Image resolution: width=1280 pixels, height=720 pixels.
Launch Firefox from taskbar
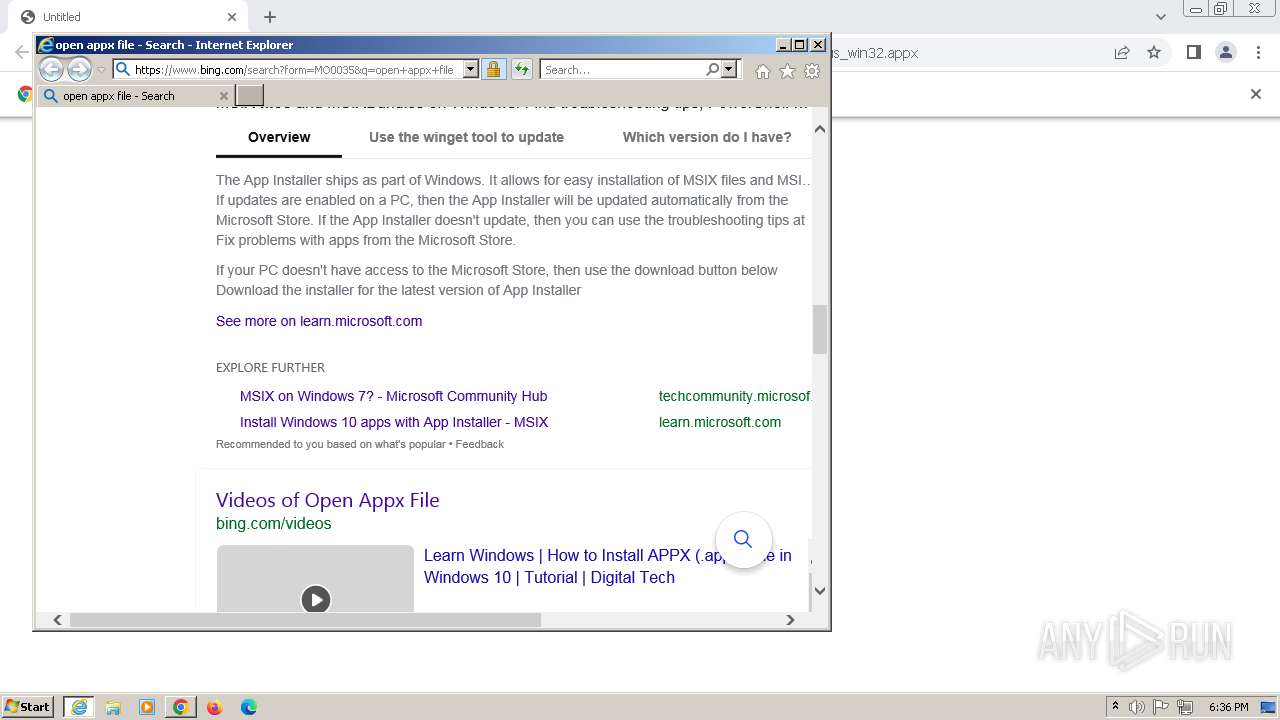coord(215,707)
